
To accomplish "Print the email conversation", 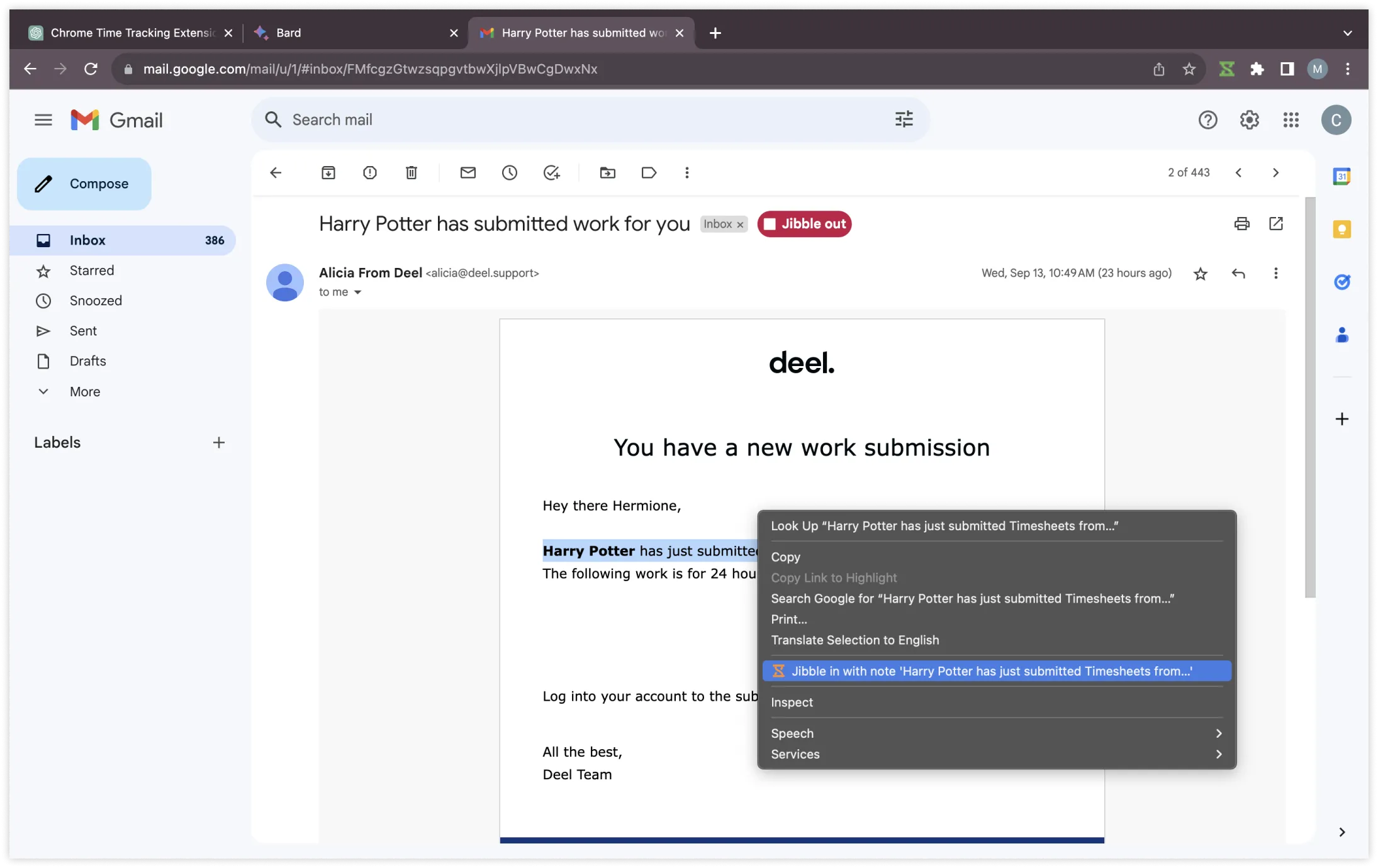I will [1241, 223].
